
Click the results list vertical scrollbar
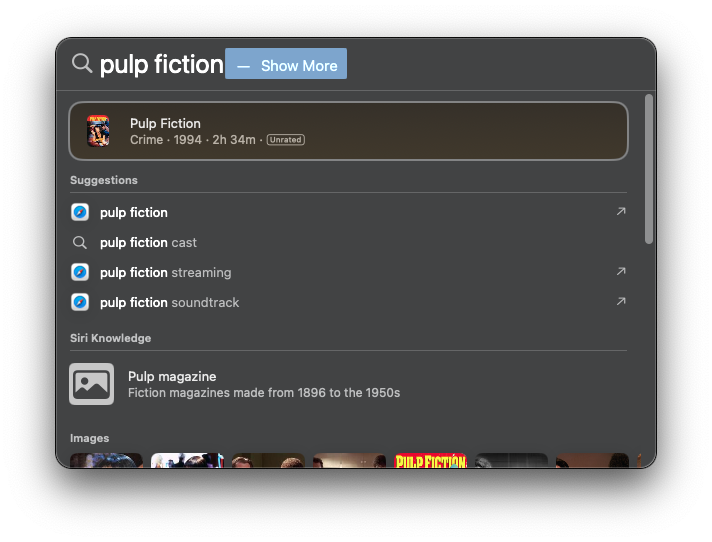[649, 169]
